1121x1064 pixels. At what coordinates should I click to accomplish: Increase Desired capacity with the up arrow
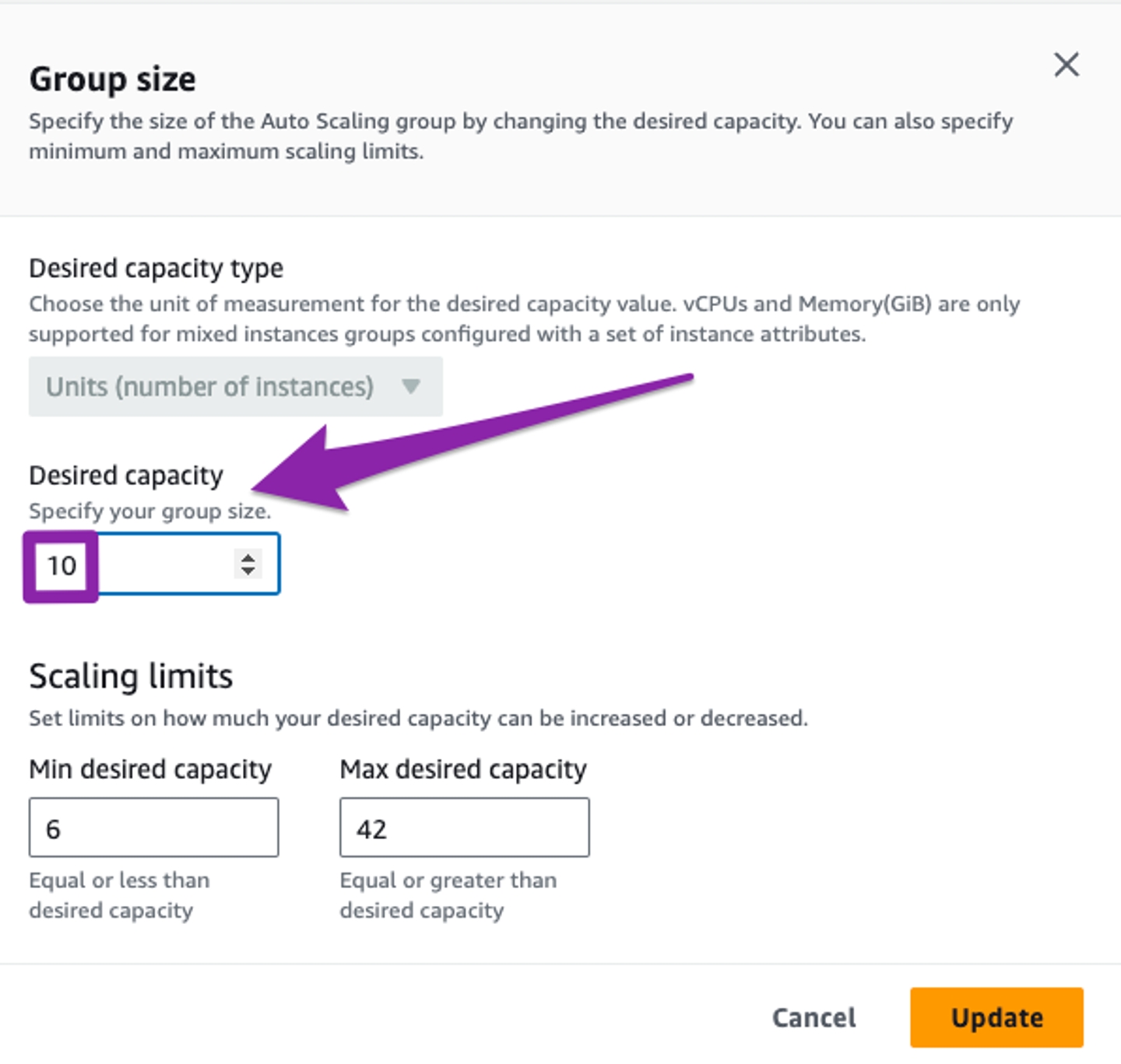pos(248,557)
